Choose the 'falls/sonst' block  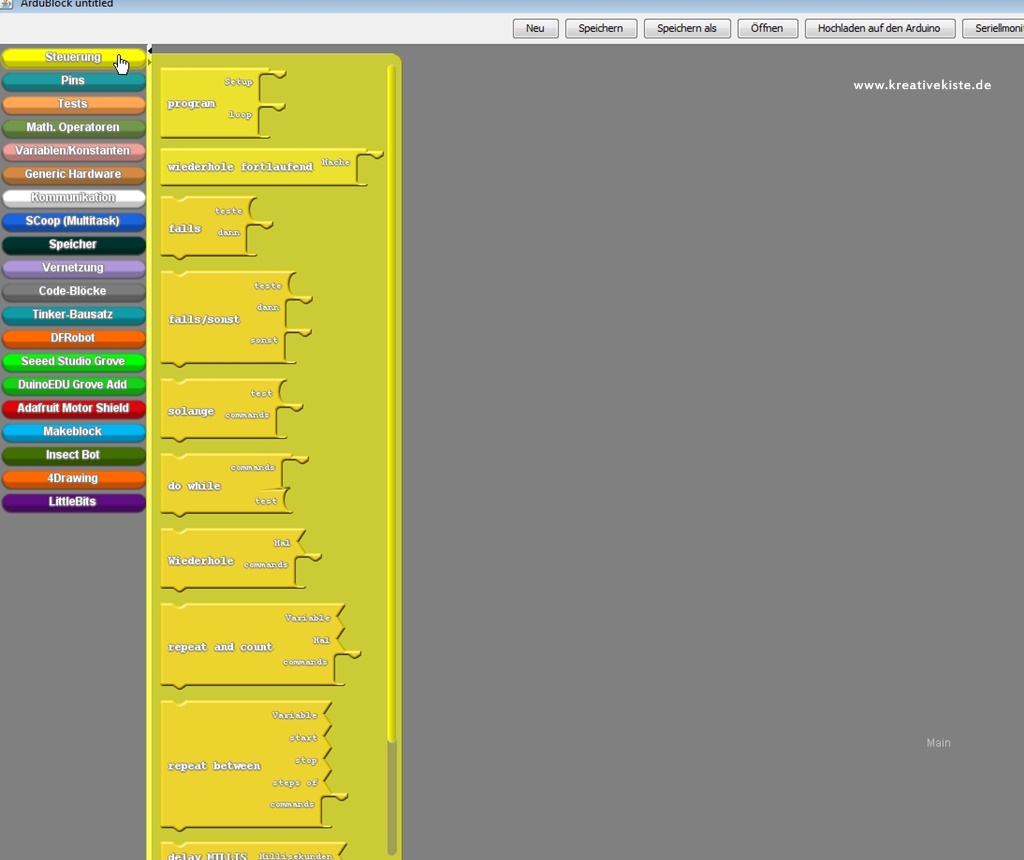pyautogui.click(x=205, y=320)
